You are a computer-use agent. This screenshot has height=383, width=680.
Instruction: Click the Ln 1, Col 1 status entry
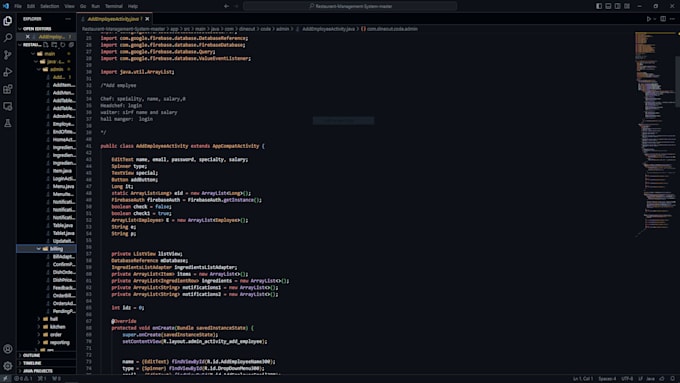(x=583, y=379)
